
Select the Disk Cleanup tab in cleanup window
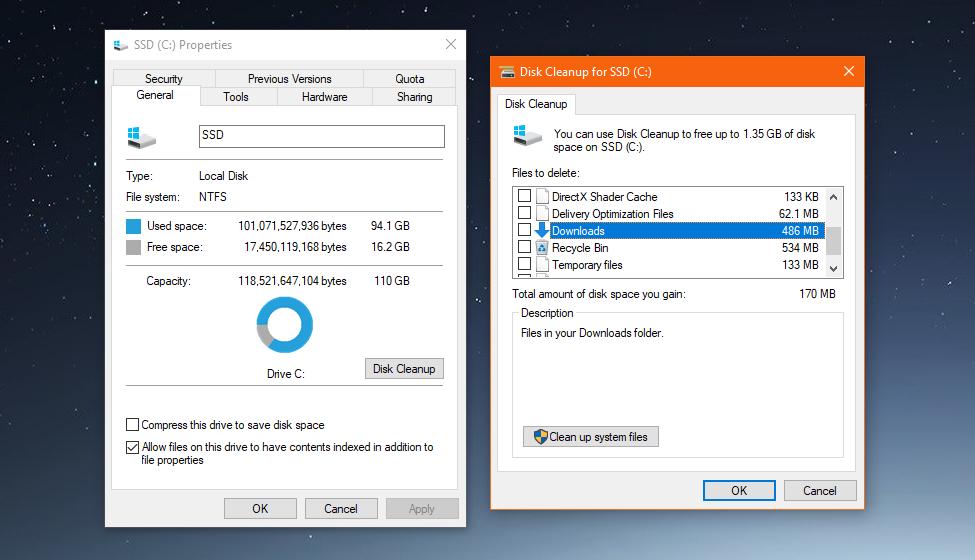point(536,104)
